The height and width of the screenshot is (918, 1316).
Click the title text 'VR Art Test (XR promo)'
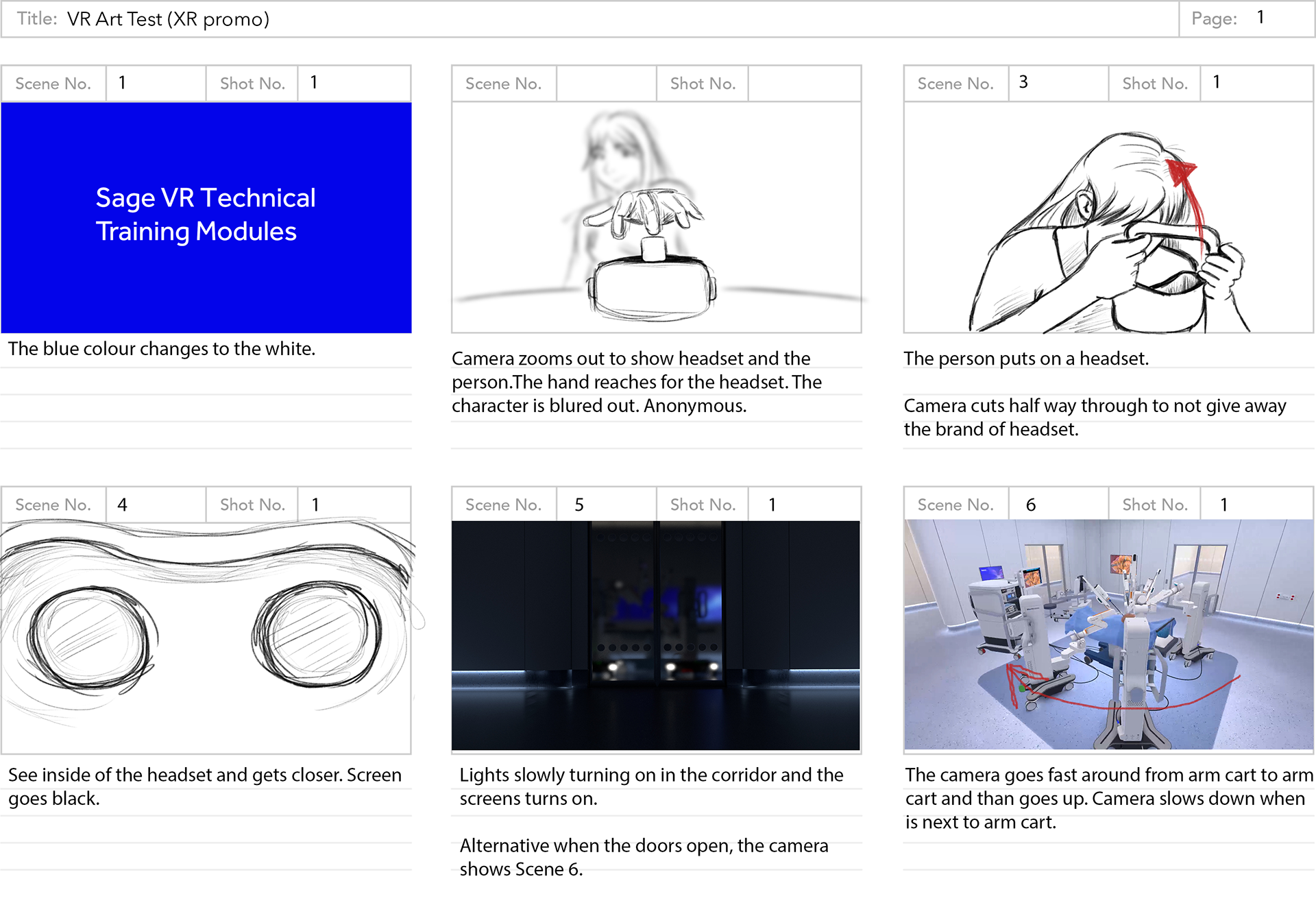coord(168,19)
